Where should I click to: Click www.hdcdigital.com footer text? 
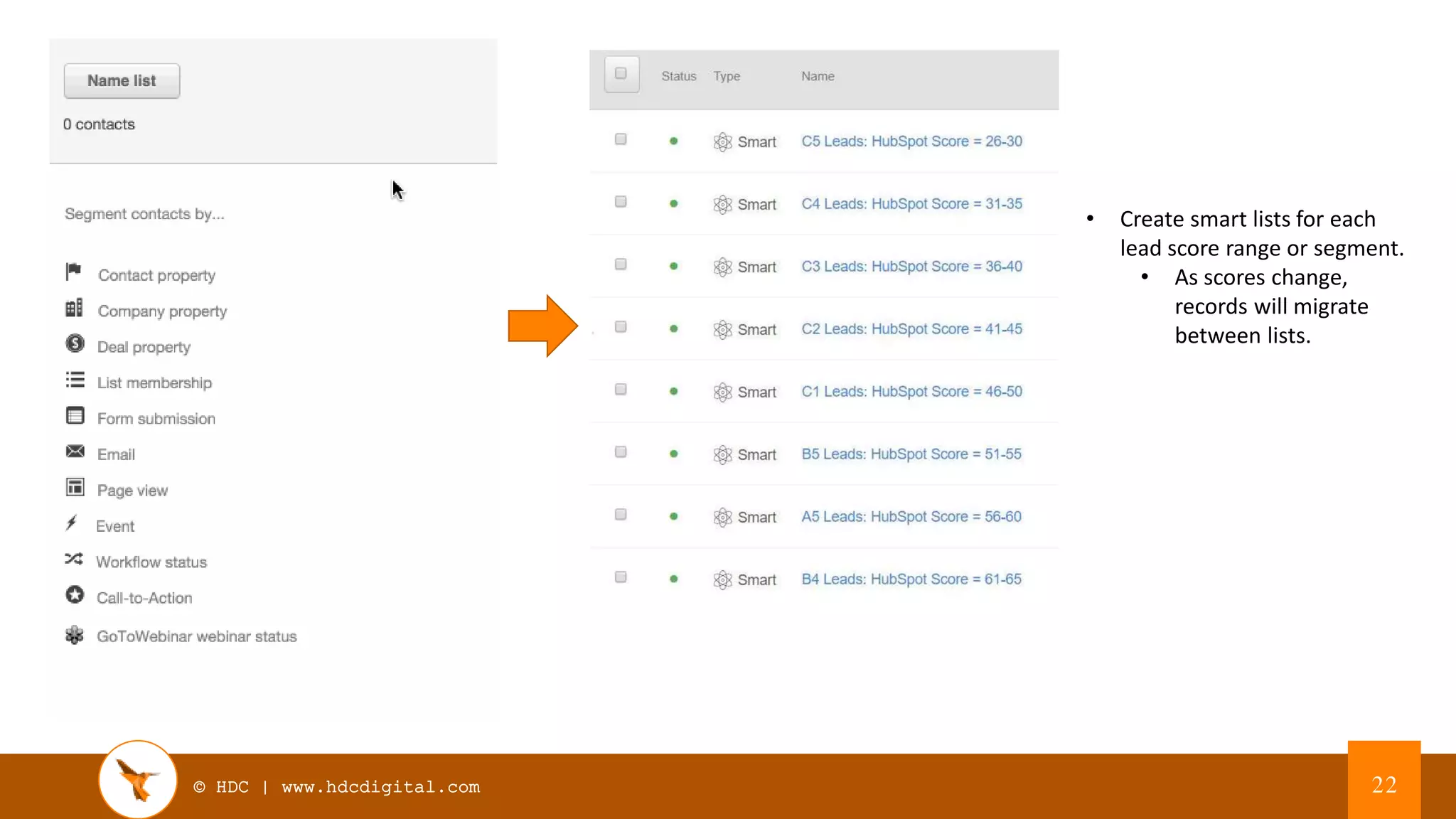tap(381, 787)
